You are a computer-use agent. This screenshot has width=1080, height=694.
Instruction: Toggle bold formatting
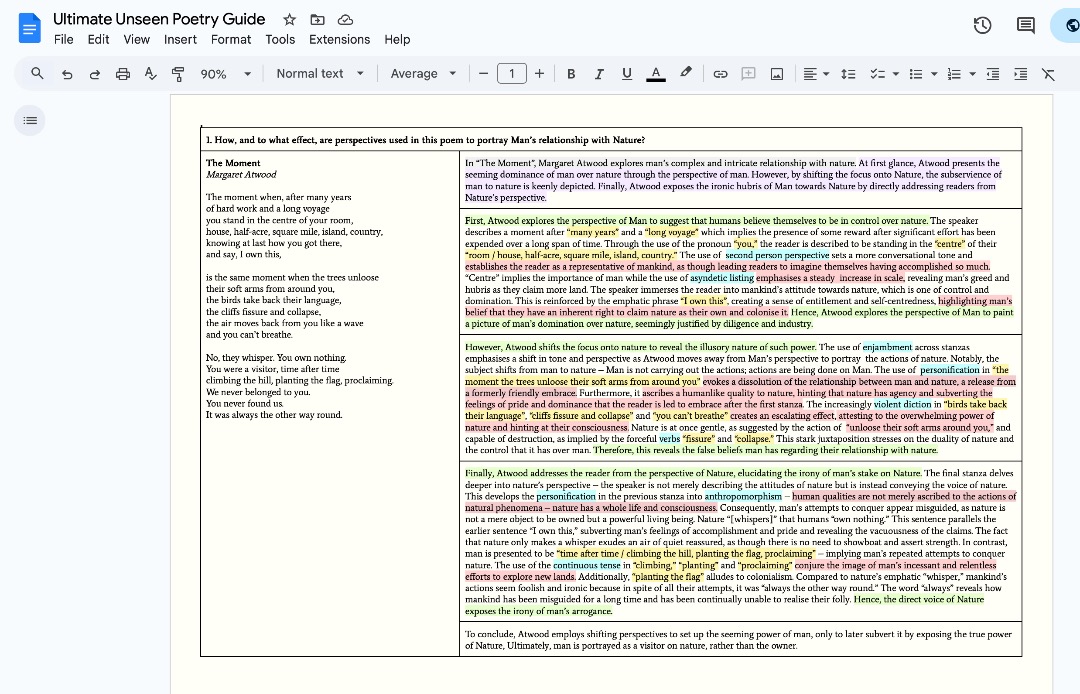coord(571,73)
